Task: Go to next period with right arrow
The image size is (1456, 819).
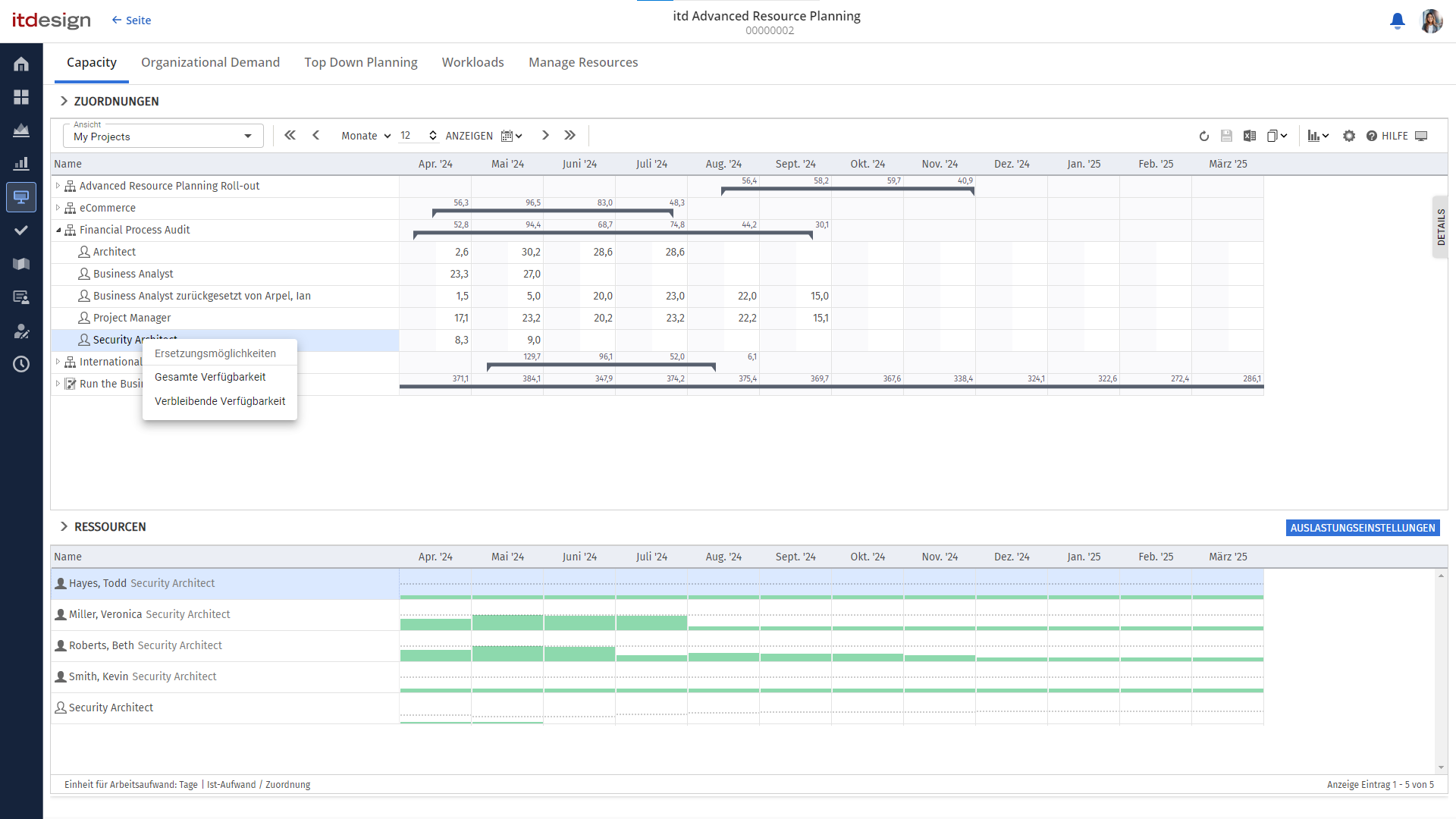Action: click(x=545, y=136)
